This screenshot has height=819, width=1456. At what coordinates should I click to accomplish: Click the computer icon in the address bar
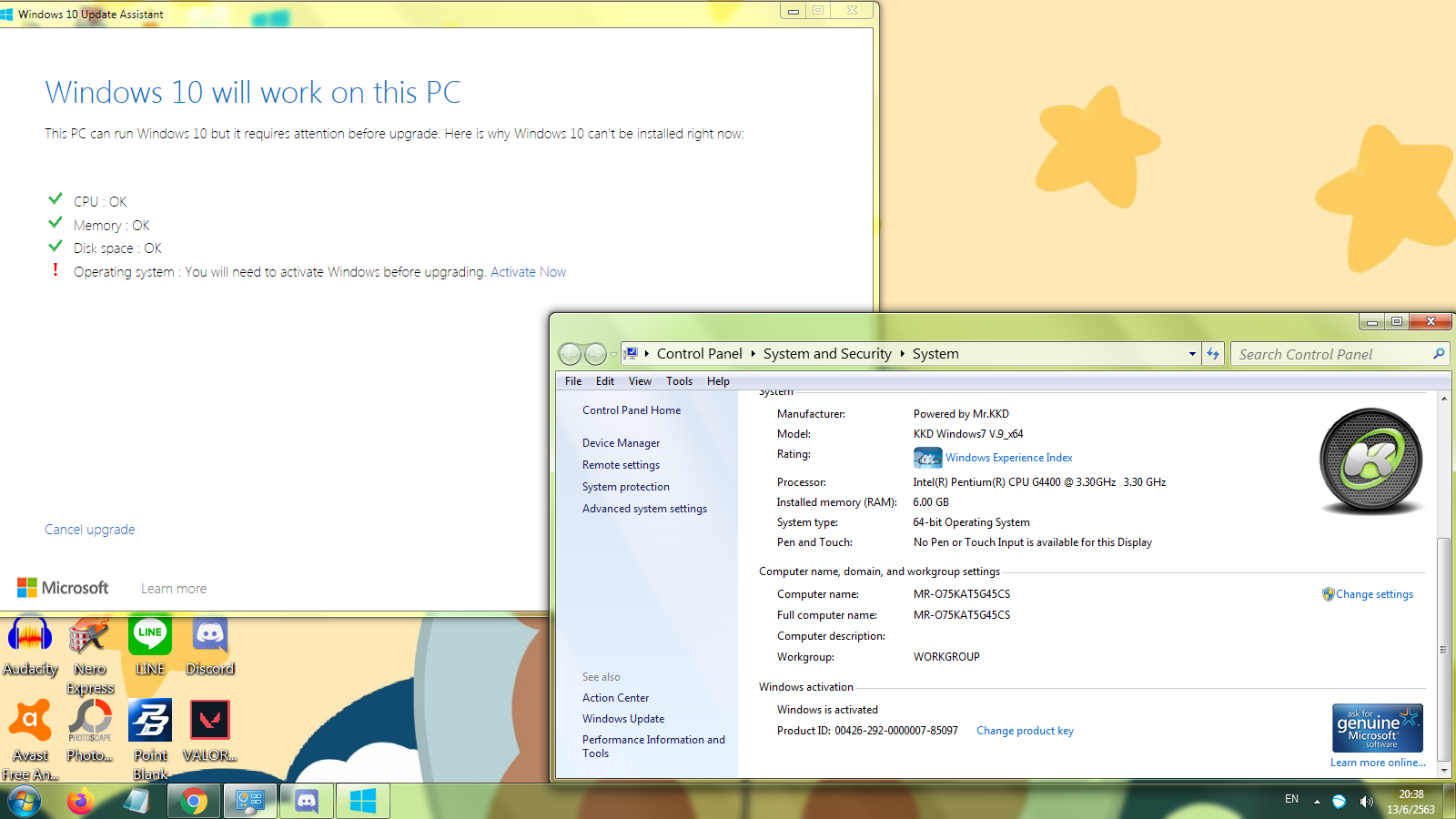[631, 354]
